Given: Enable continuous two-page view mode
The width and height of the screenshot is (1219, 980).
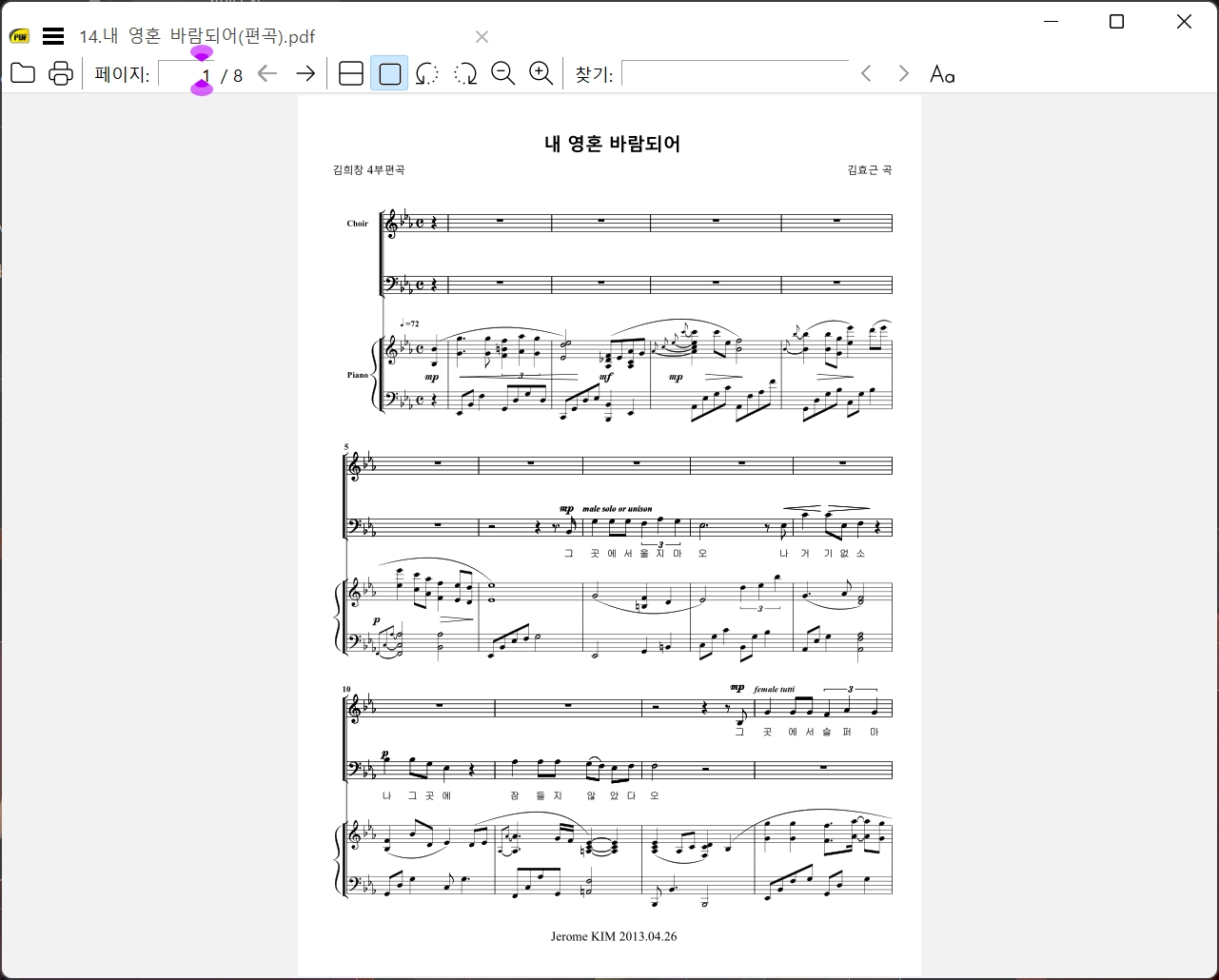Looking at the screenshot, I should click(350, 73).
